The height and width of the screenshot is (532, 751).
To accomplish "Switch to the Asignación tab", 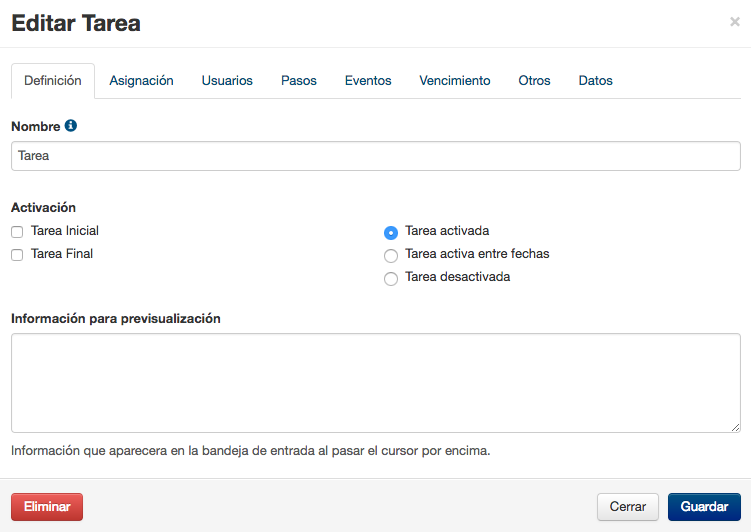I will (x=141, y=80).
